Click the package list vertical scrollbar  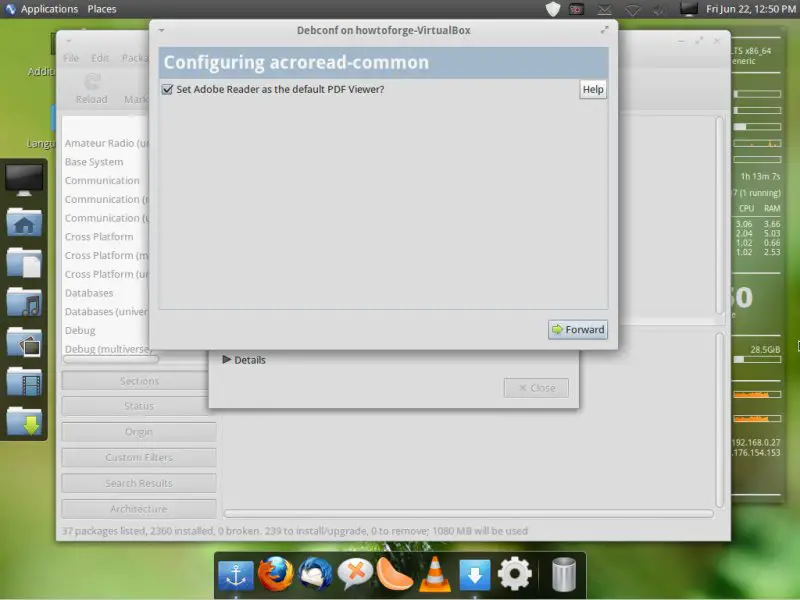tap(719, 215)
